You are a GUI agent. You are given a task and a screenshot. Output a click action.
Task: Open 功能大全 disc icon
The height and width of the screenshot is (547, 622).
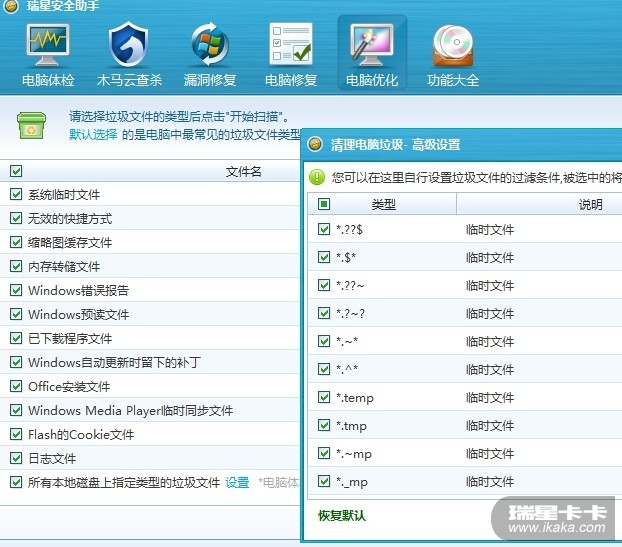pos(453,45)
